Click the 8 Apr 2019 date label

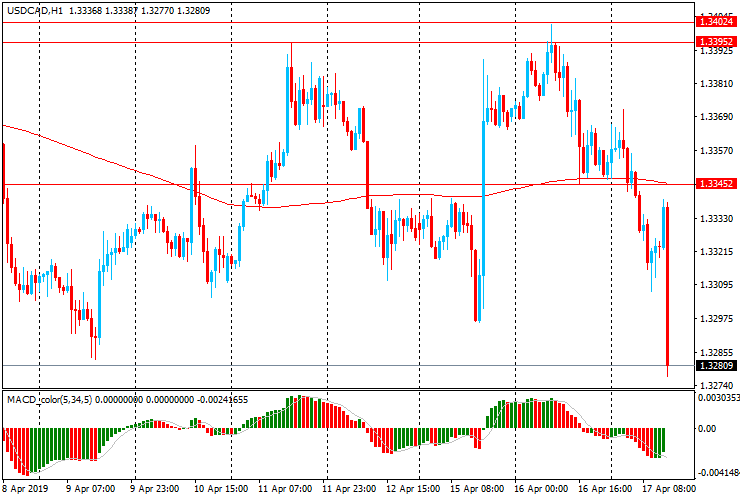coord(25,489)
